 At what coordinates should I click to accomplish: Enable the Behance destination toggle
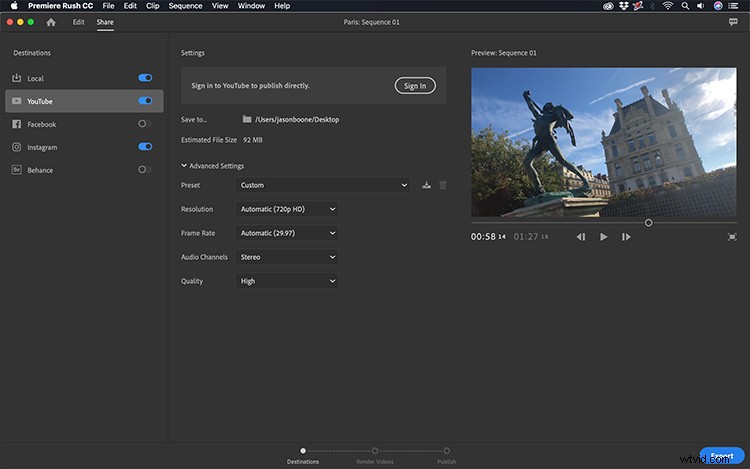point(145,169)
